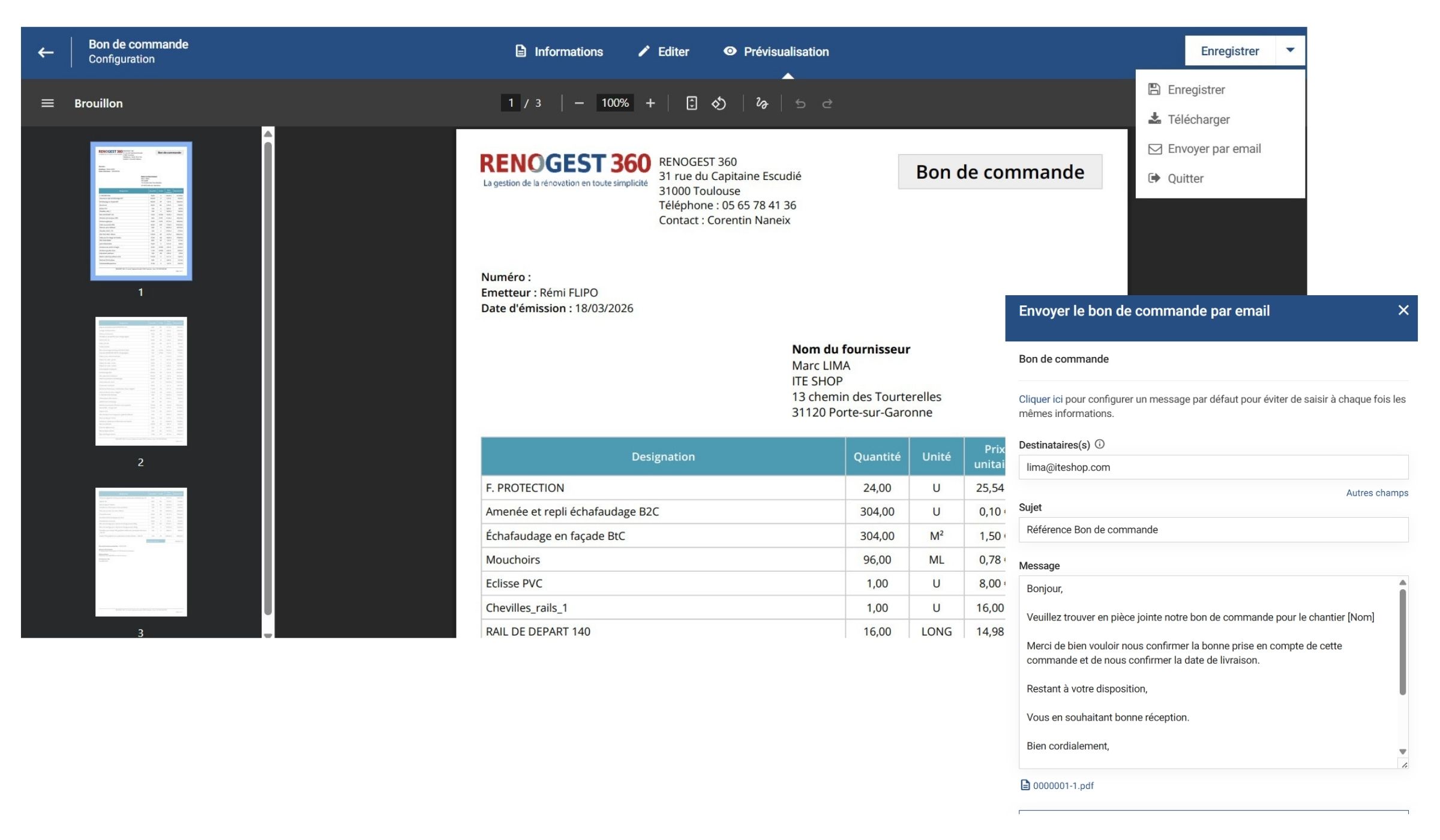Choose Envoyer par email menu entry
Screen dimensions: 1440x840
pos(1214,149)
